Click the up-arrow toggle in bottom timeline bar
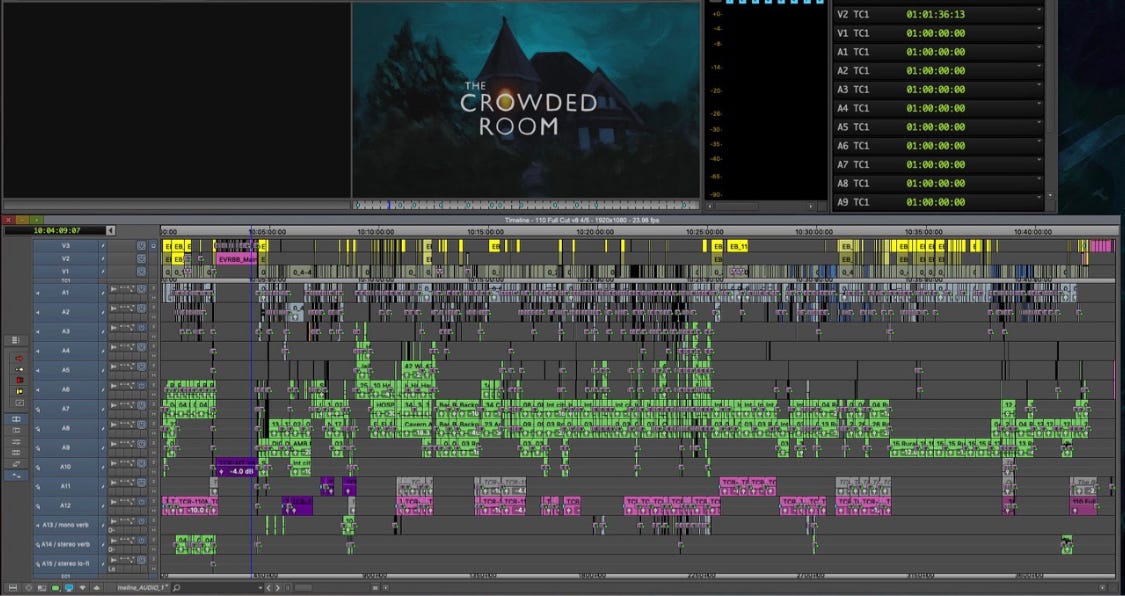 tap(96, 588)
